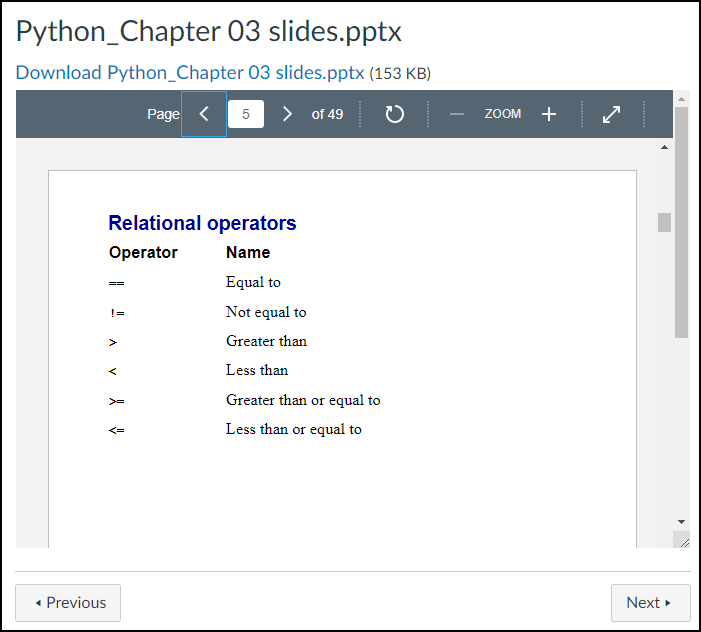Zoom out with the minus icon
The width and height of the screenshot is (701, 632).
point(456,114)
